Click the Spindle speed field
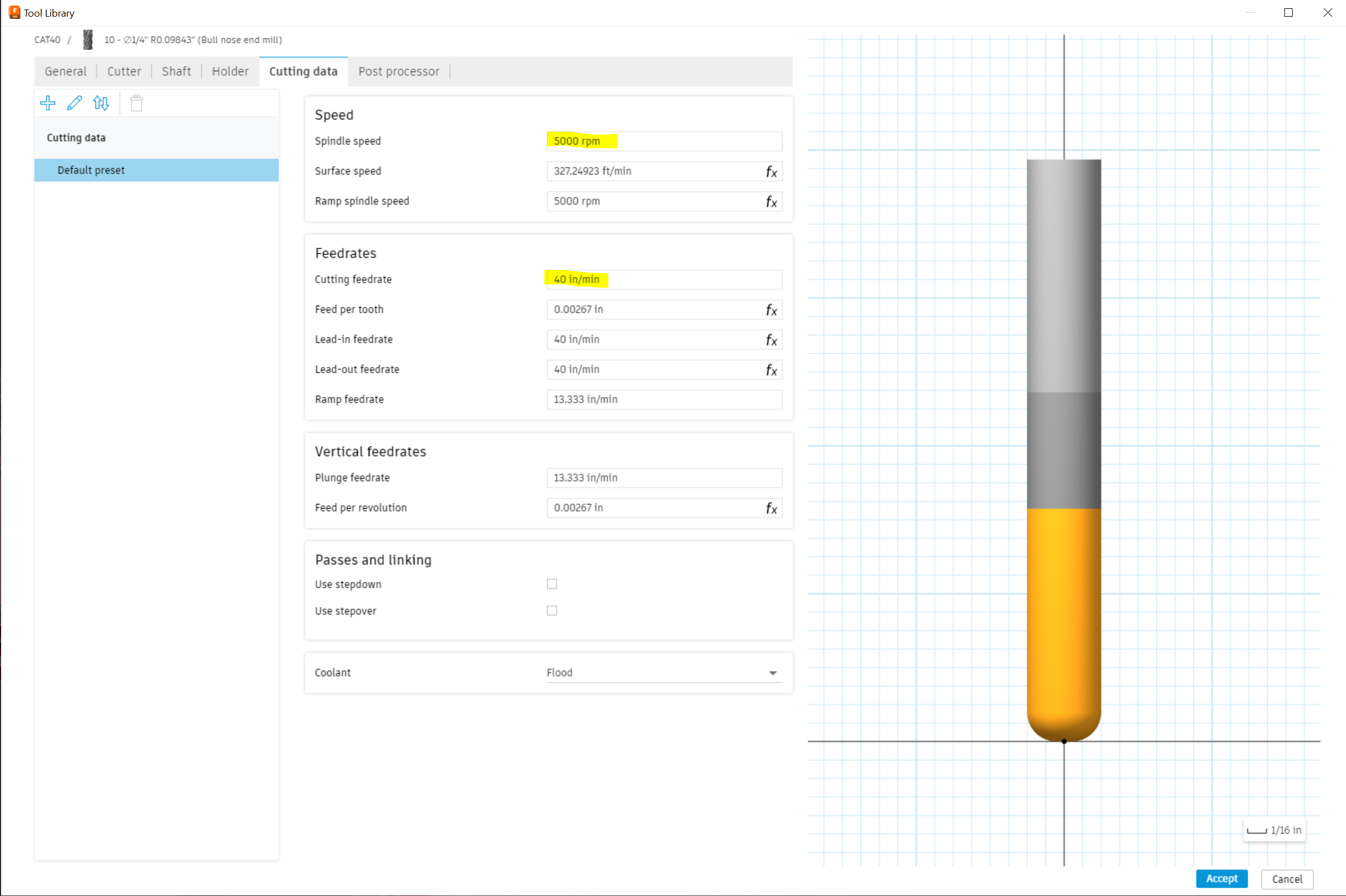1346x896 pixels. coord(664,141)
